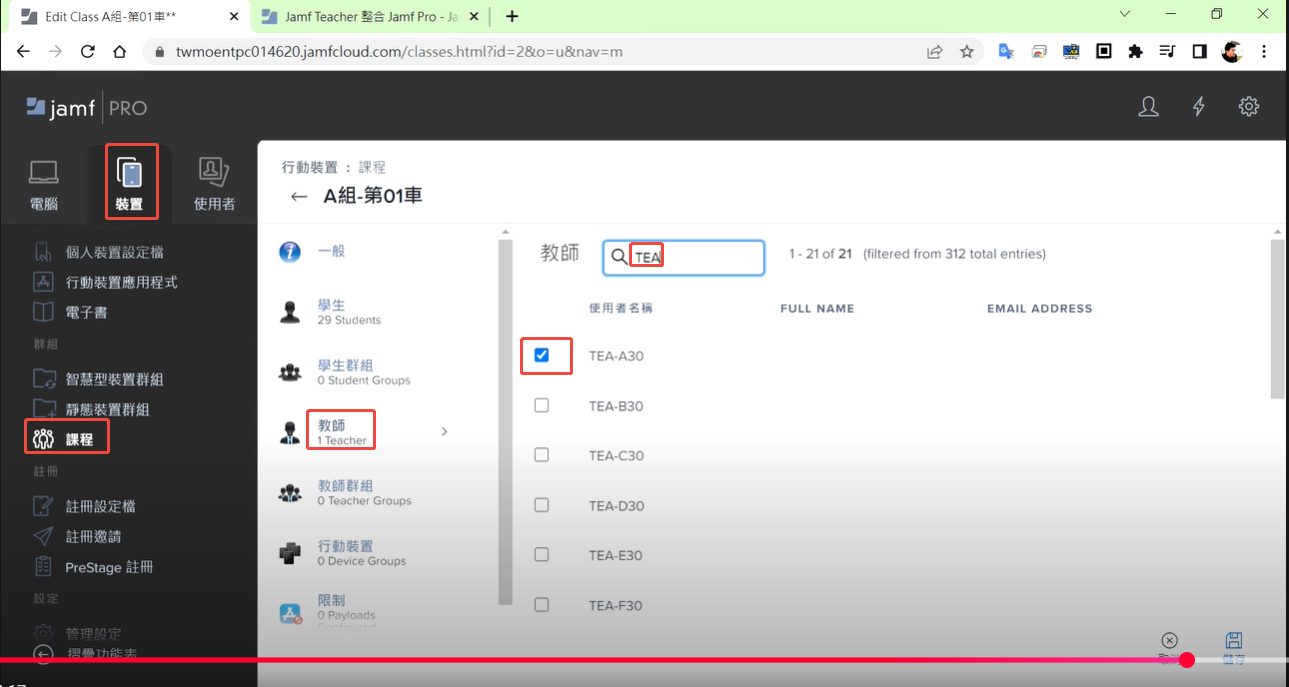This screenshot has height=687, width=1289.
Task: Select the 教師群組 section
Action: pyautogui.click(x=364, y=492)
